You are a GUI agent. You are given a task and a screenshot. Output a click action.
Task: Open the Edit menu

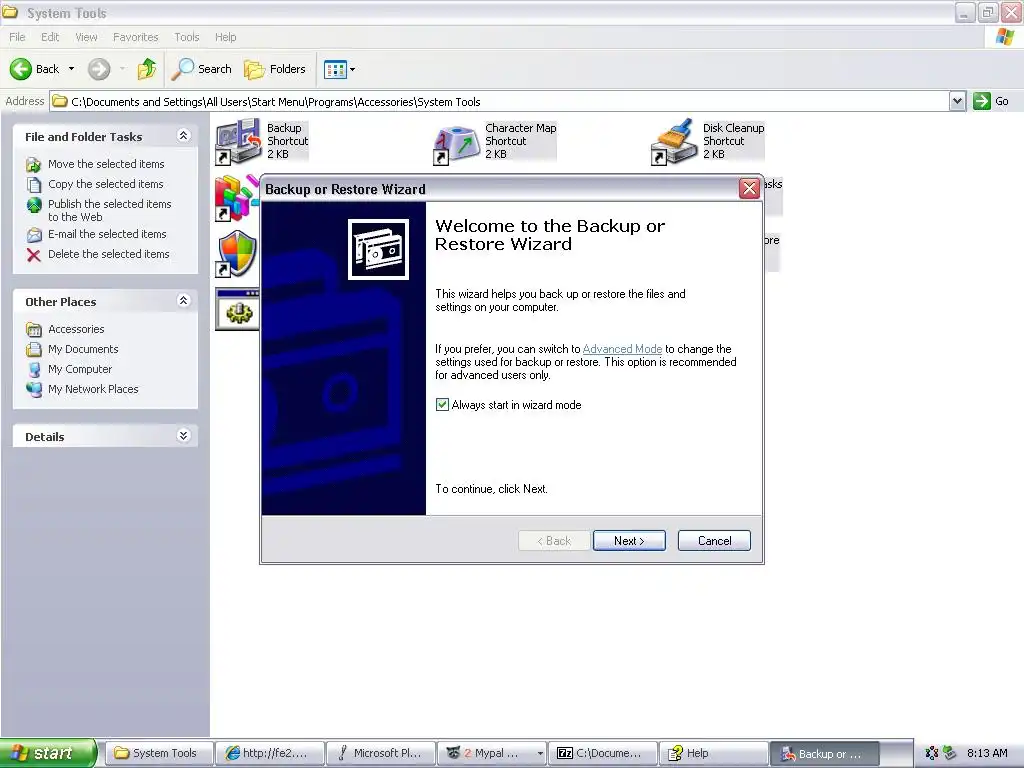50,37
